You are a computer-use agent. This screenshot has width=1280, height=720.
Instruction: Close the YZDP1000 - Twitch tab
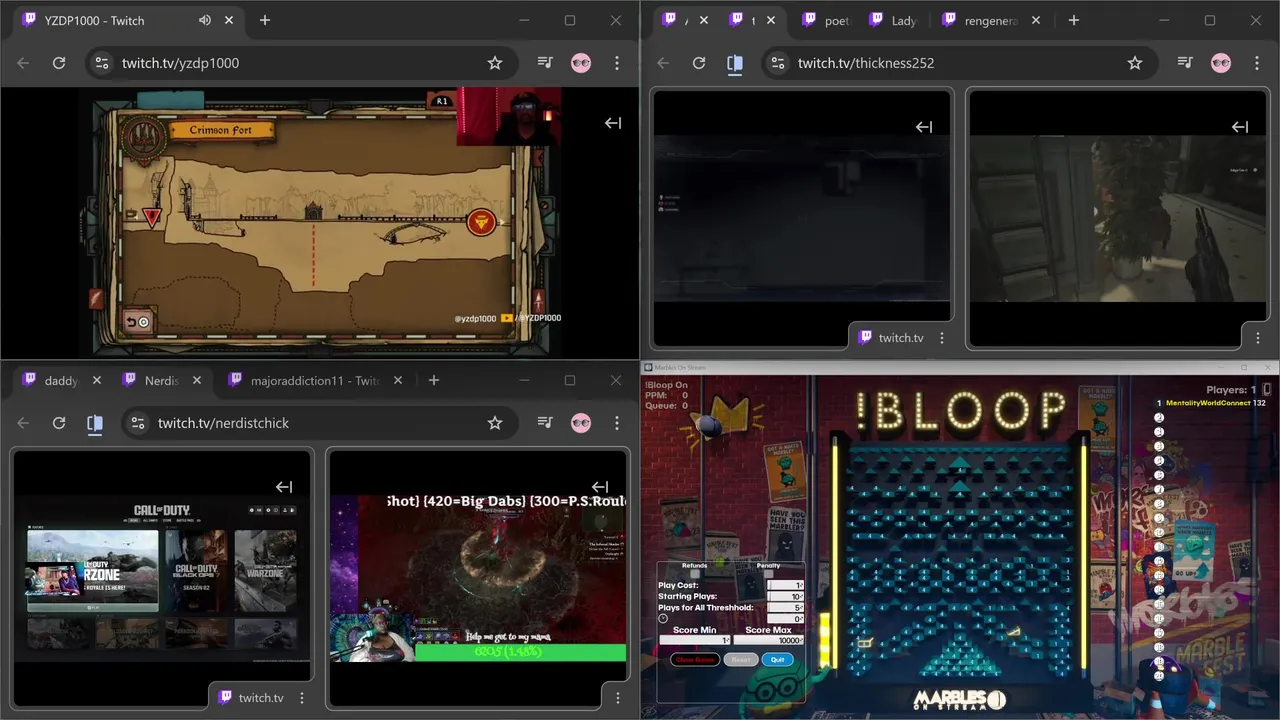coord(229,20)
